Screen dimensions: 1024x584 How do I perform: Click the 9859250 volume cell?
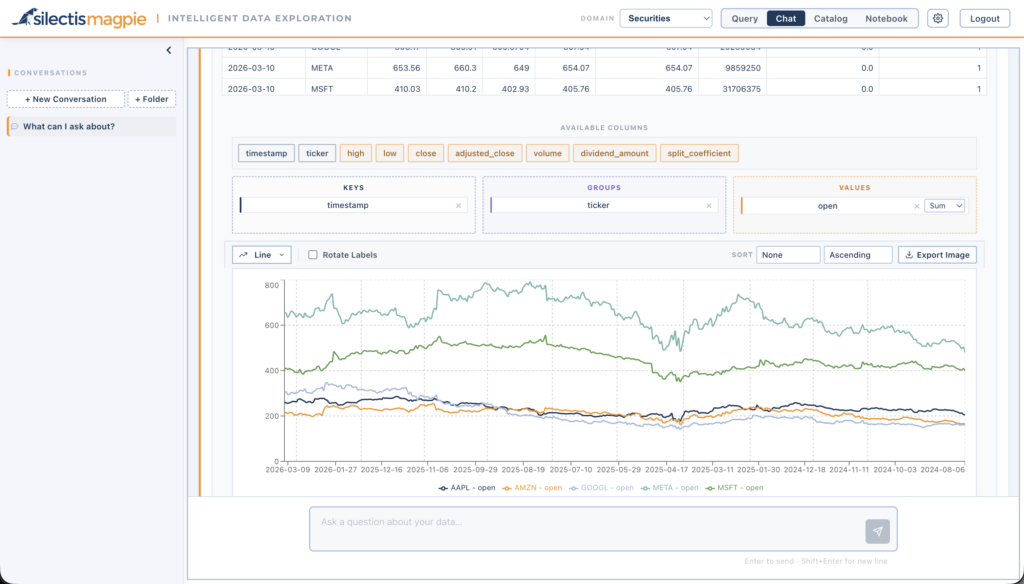tap(732, 68)
